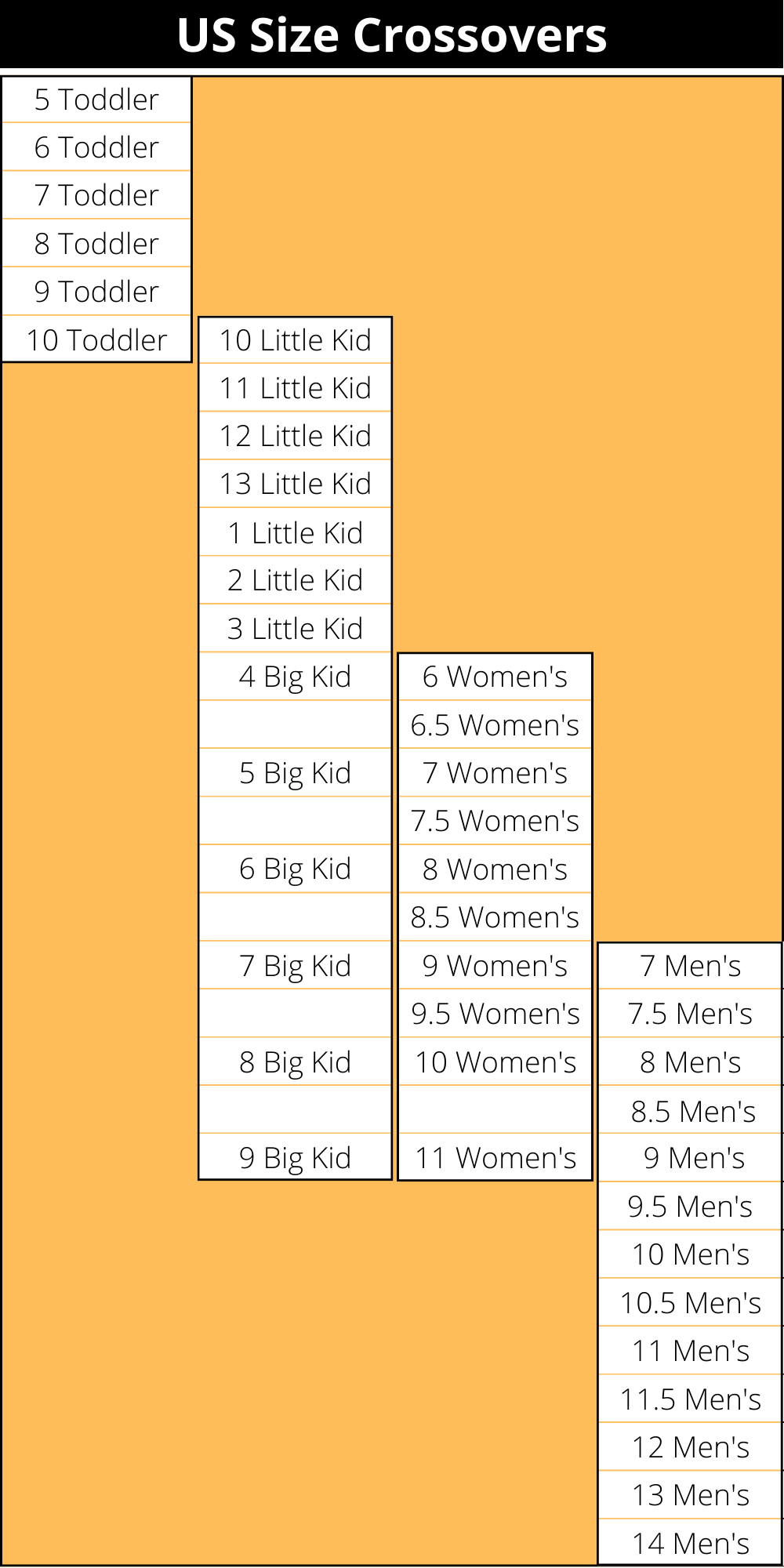Click the empty cell below 4 Big Kid
The image size is (784, 1568).
[x=295, y=725]
